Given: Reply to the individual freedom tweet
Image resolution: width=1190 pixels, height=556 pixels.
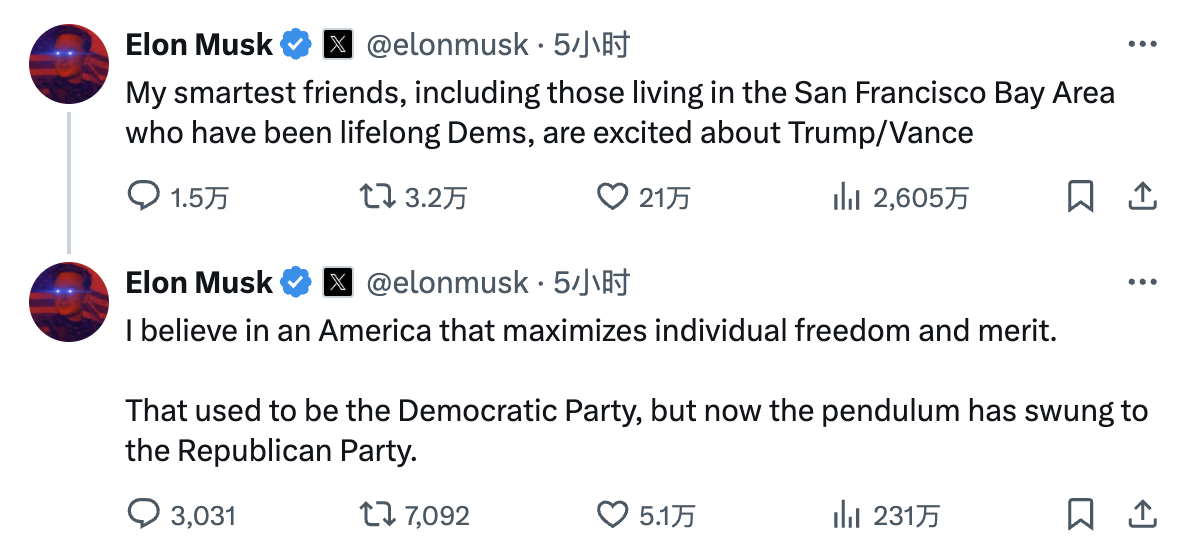Looking at the screenshot, I should (x=146, y=515).
